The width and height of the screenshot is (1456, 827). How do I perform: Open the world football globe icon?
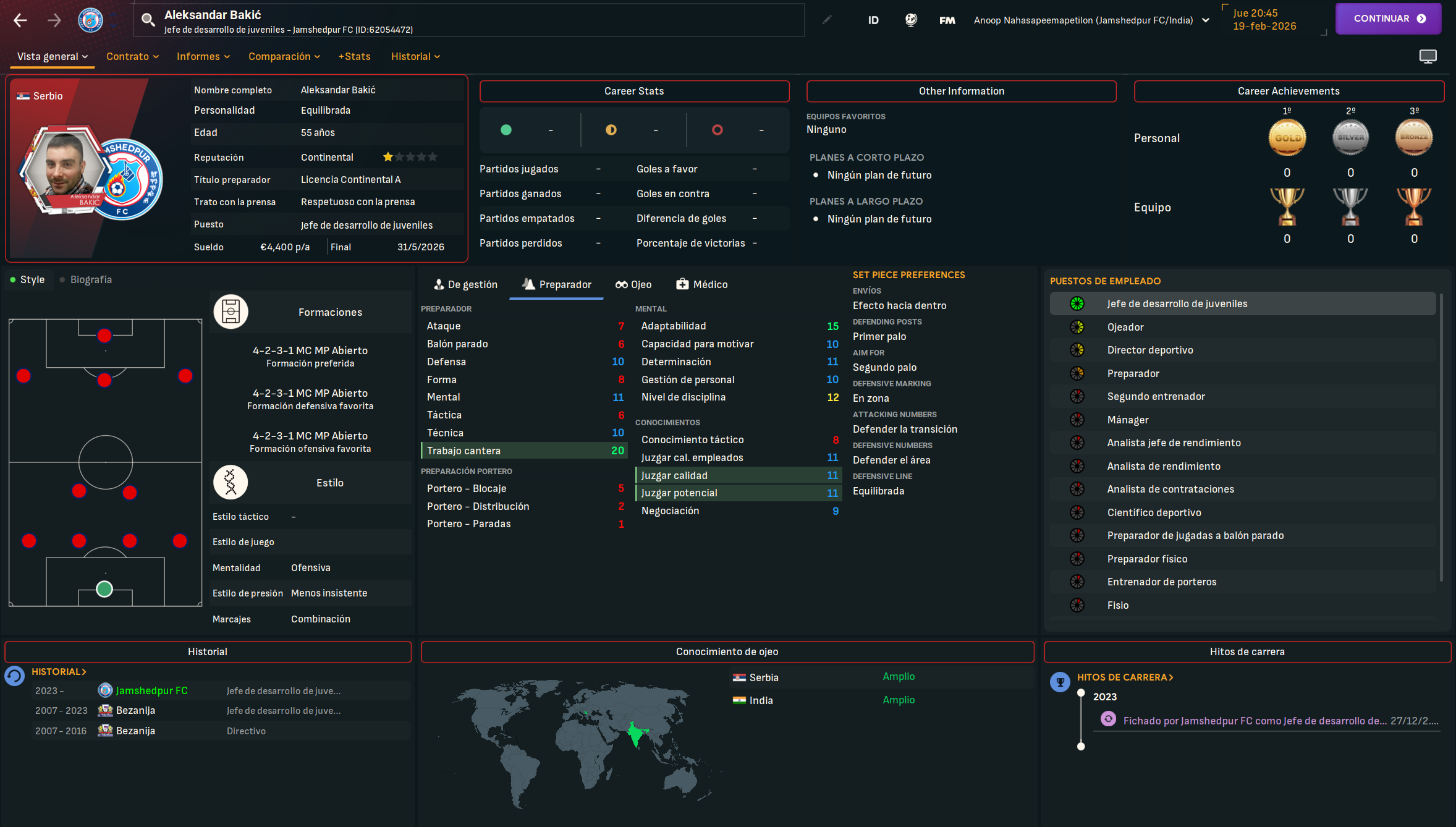(911, 20)
